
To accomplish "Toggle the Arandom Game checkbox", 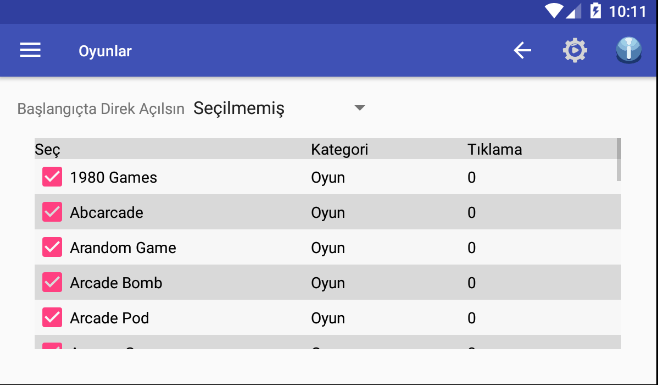I will click(52, 247).
